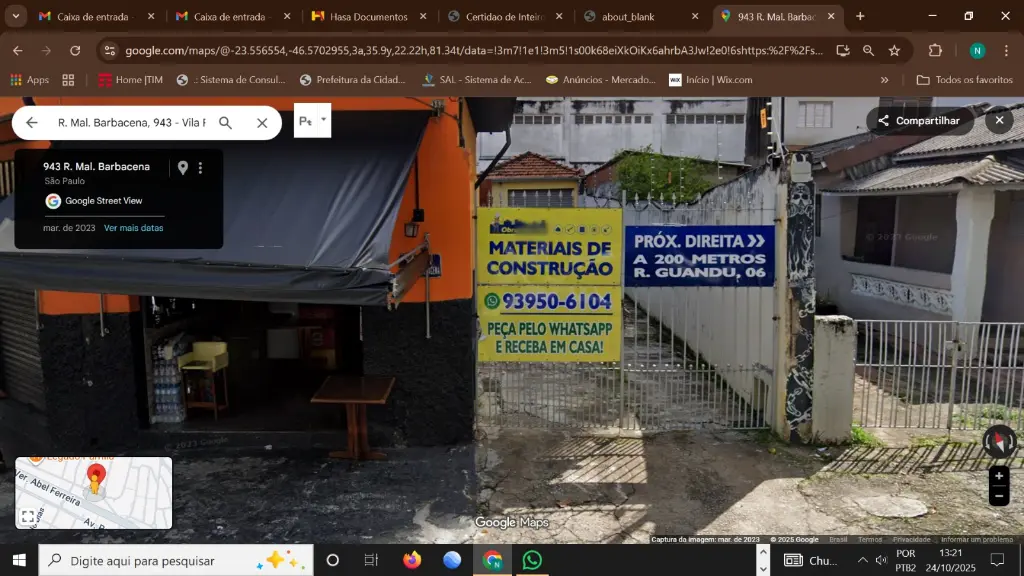The image size is (1024, 576).
Task: Zoom in with the plus button
Action: (998, 476)
